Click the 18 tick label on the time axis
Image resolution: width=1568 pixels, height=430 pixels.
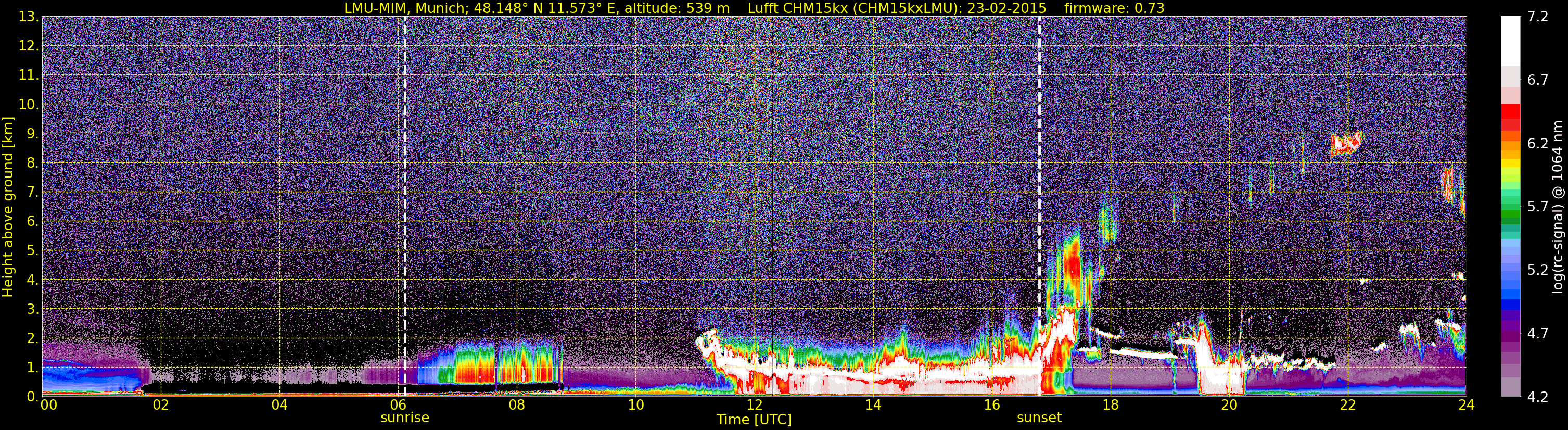1110,405
